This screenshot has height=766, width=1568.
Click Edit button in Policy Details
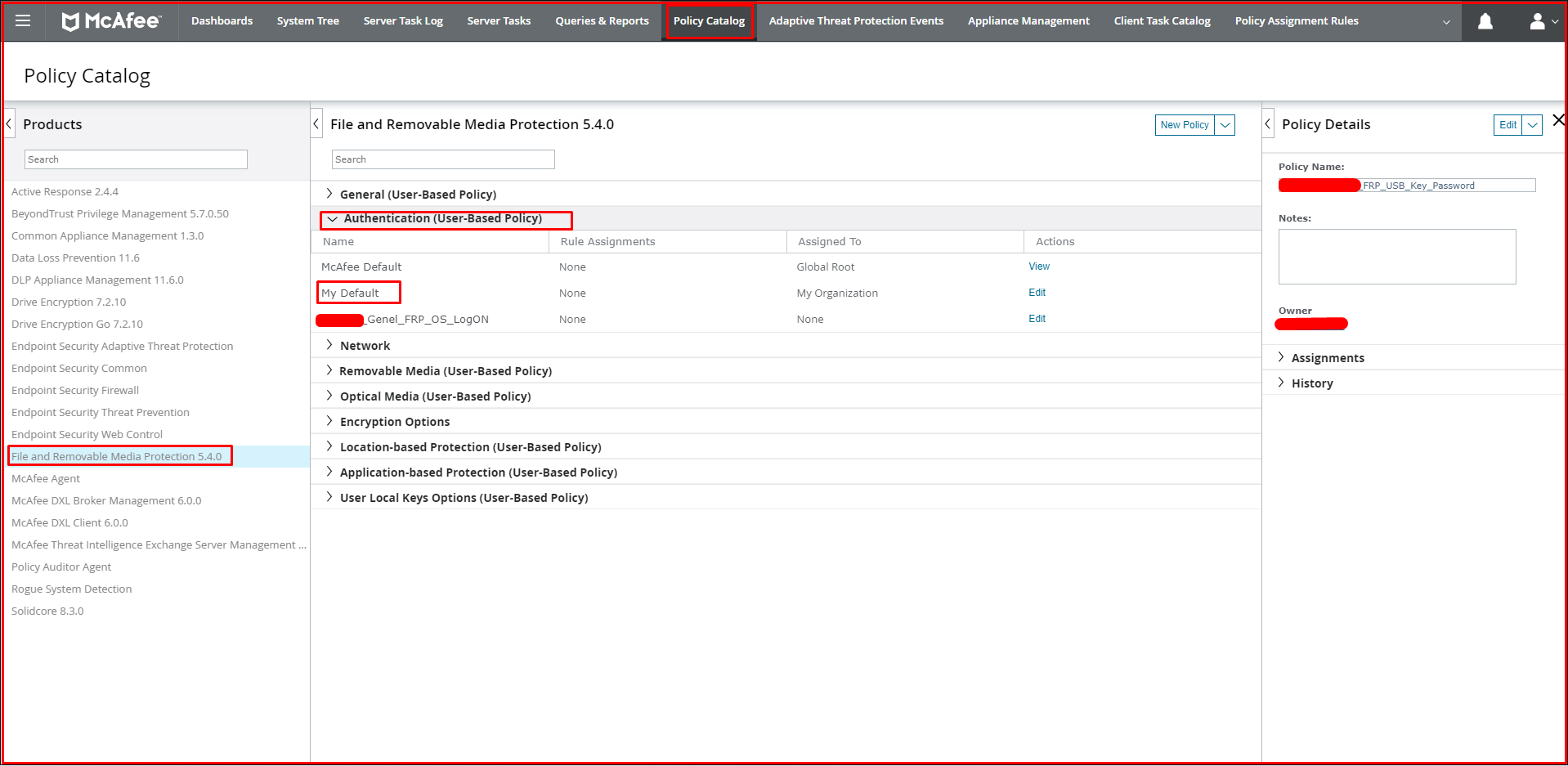tap(1508, 125)
